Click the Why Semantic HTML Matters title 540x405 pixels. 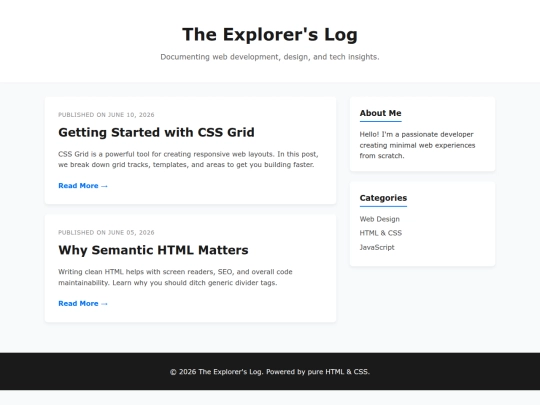(153, 250)
